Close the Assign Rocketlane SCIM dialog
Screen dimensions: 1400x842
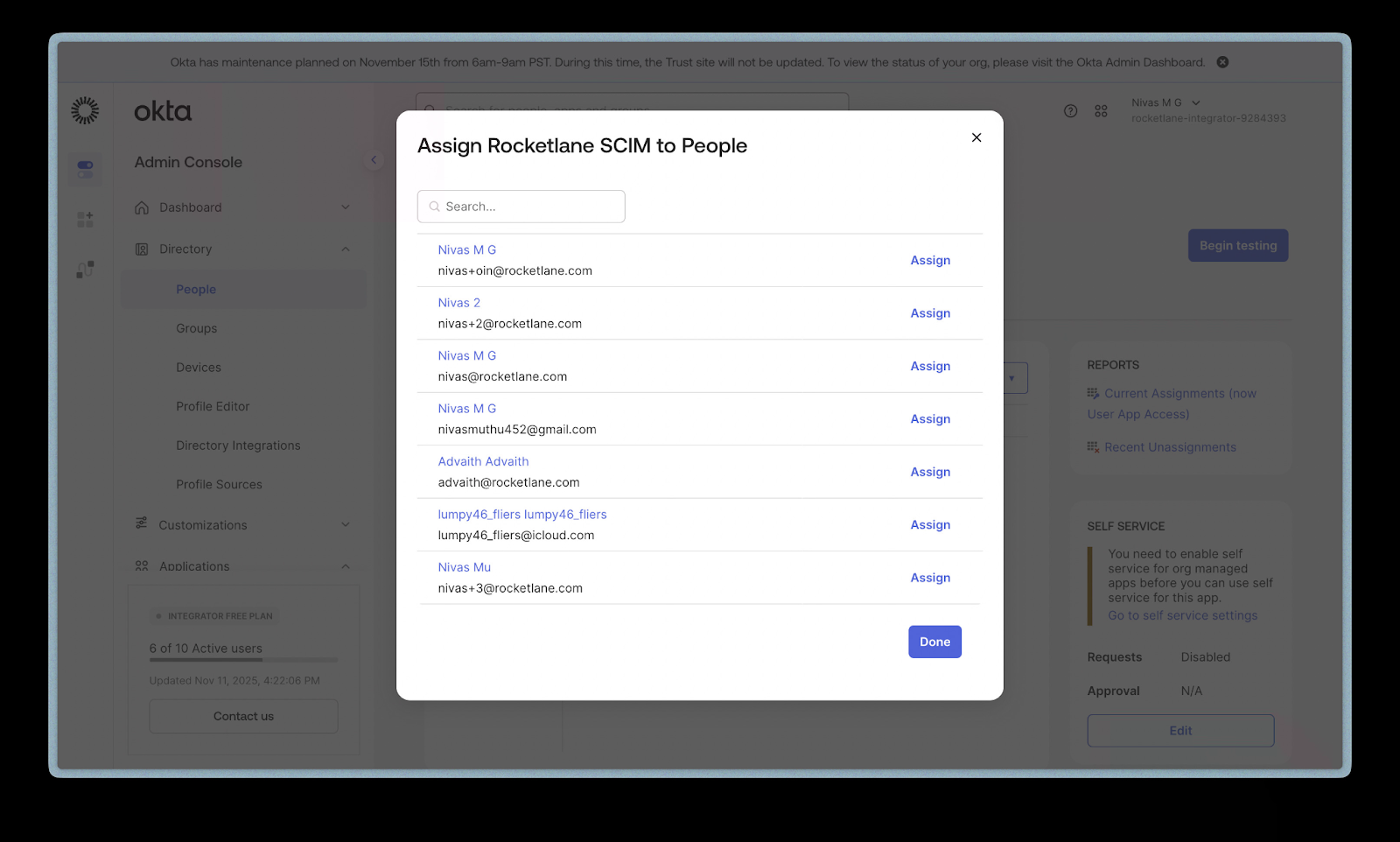point(976,137)
